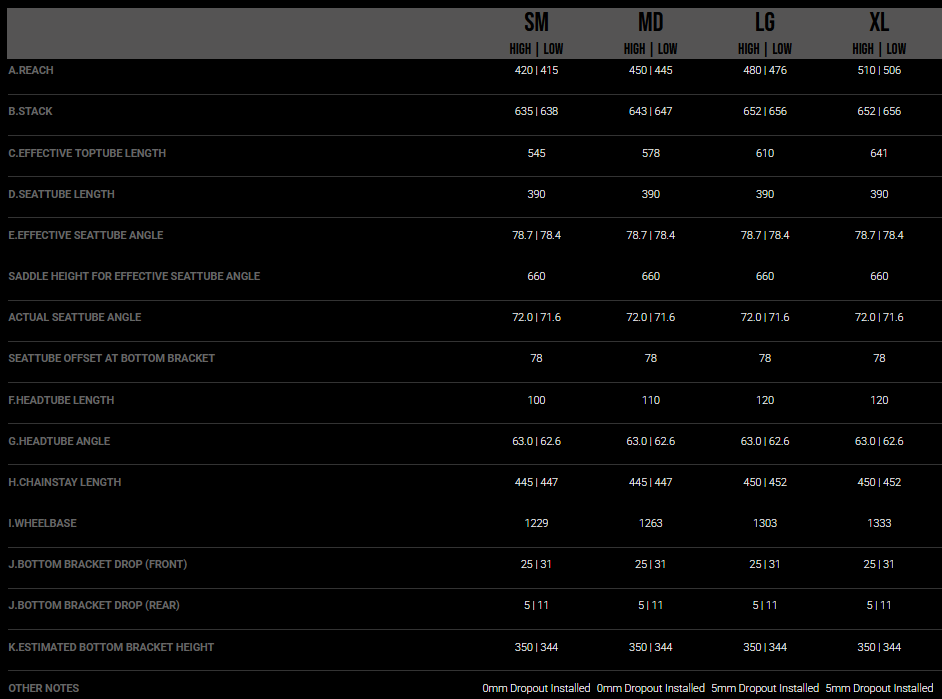Click the F.HEADTUBE LENGTH row label
The width and height of the screenshot is (942, 699).
coord(61,400)
